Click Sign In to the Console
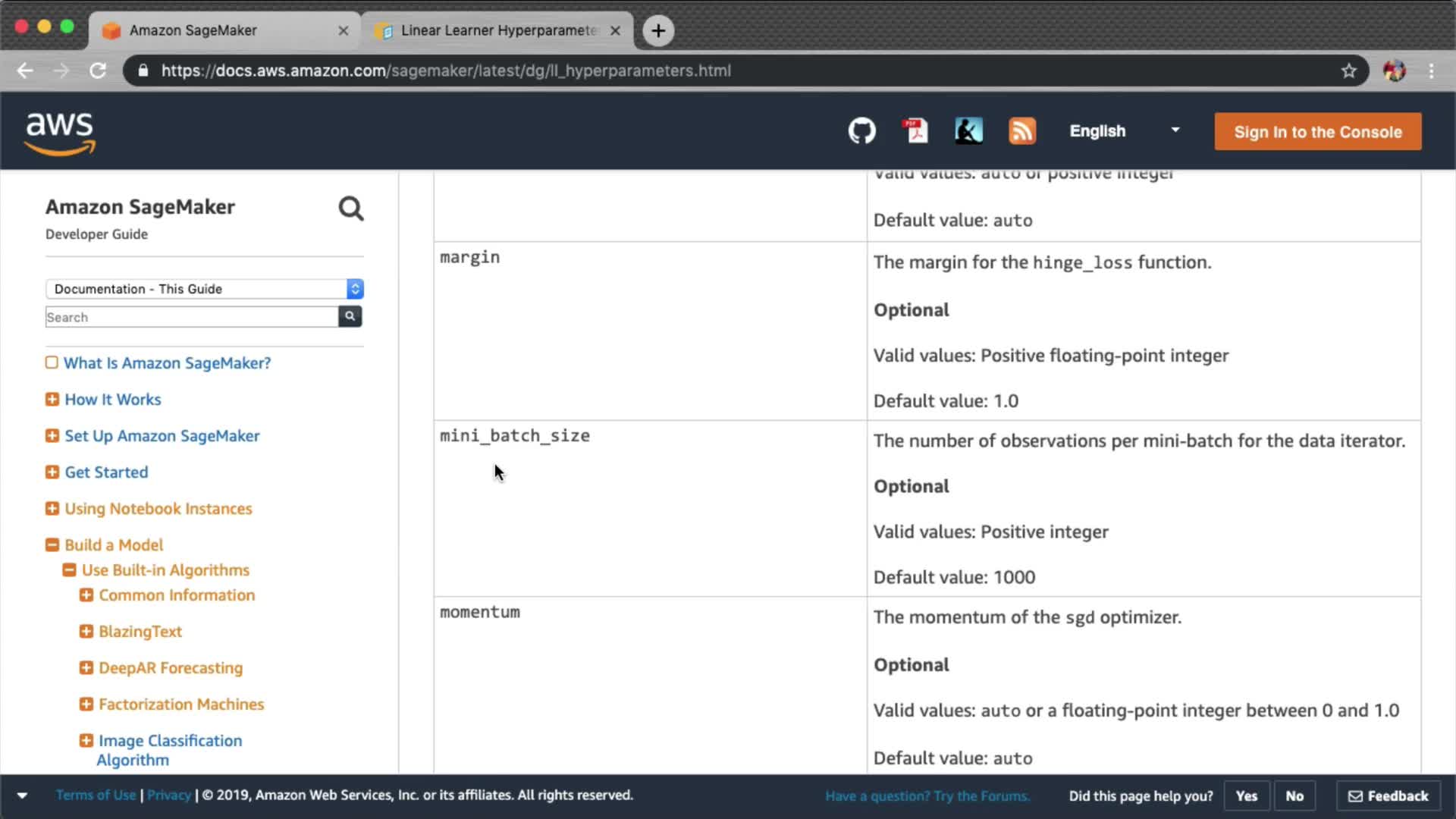This screenshot has height=819, width=1456. [x=1317, y=132]
